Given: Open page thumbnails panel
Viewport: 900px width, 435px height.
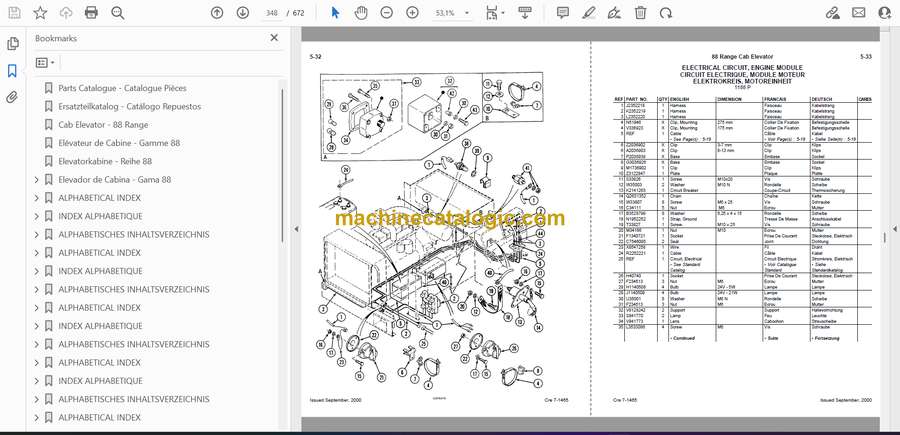Looking at the screenshot, I should click(x=13, y=44).
